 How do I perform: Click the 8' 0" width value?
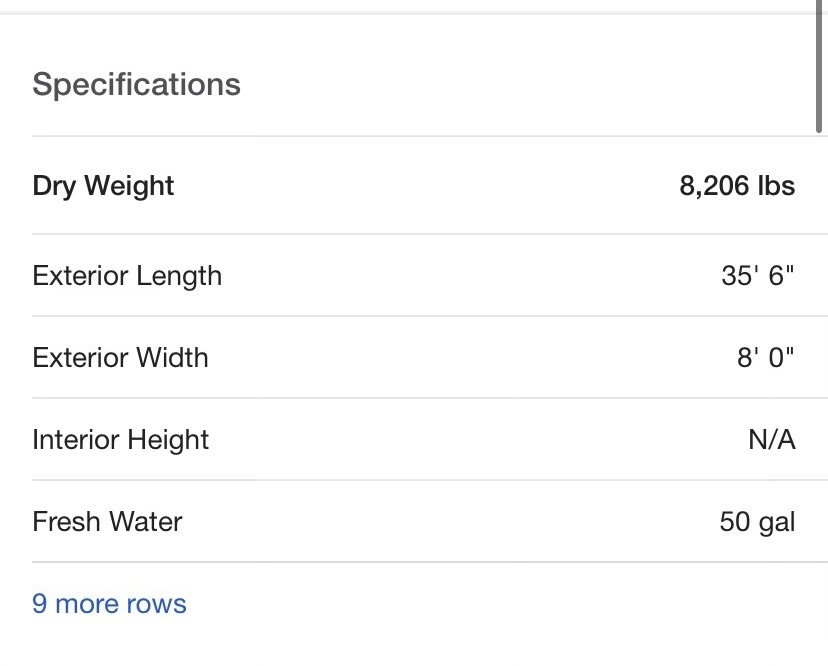click(766, 358)
